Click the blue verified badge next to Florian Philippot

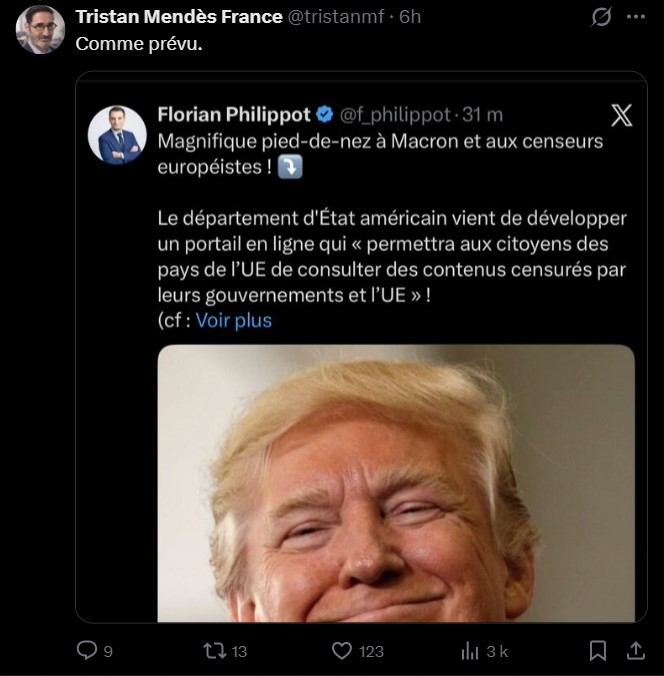(325, 115)
